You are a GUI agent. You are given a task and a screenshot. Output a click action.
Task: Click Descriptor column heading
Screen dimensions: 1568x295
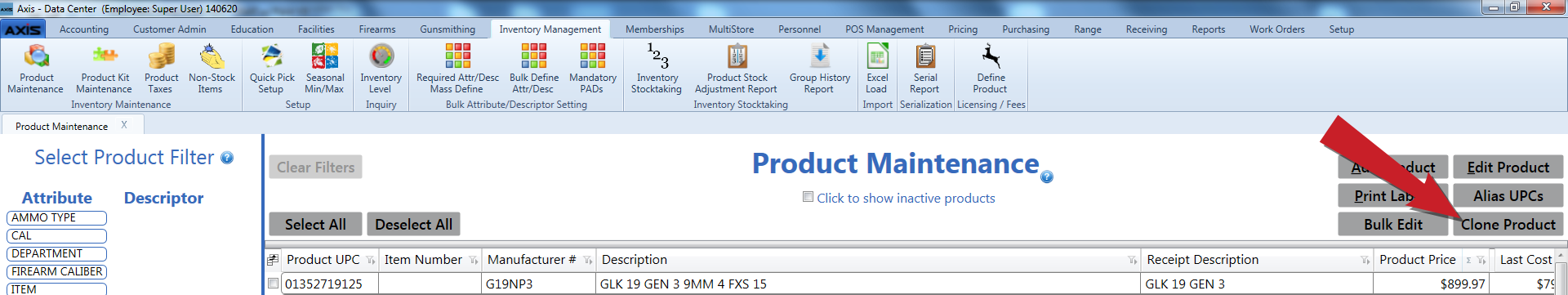click(163, 198)
